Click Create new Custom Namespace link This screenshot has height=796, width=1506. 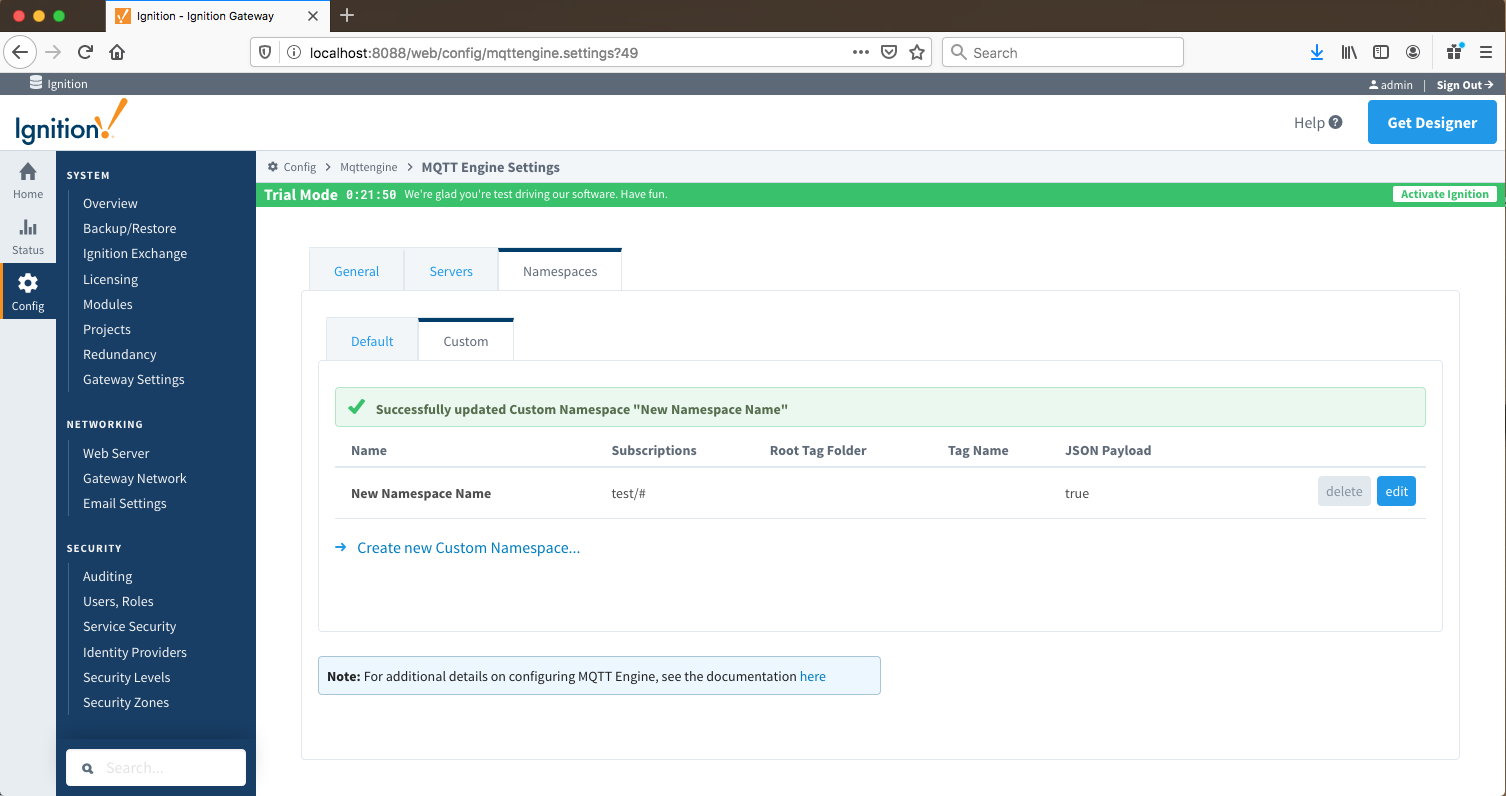point(468,548)
